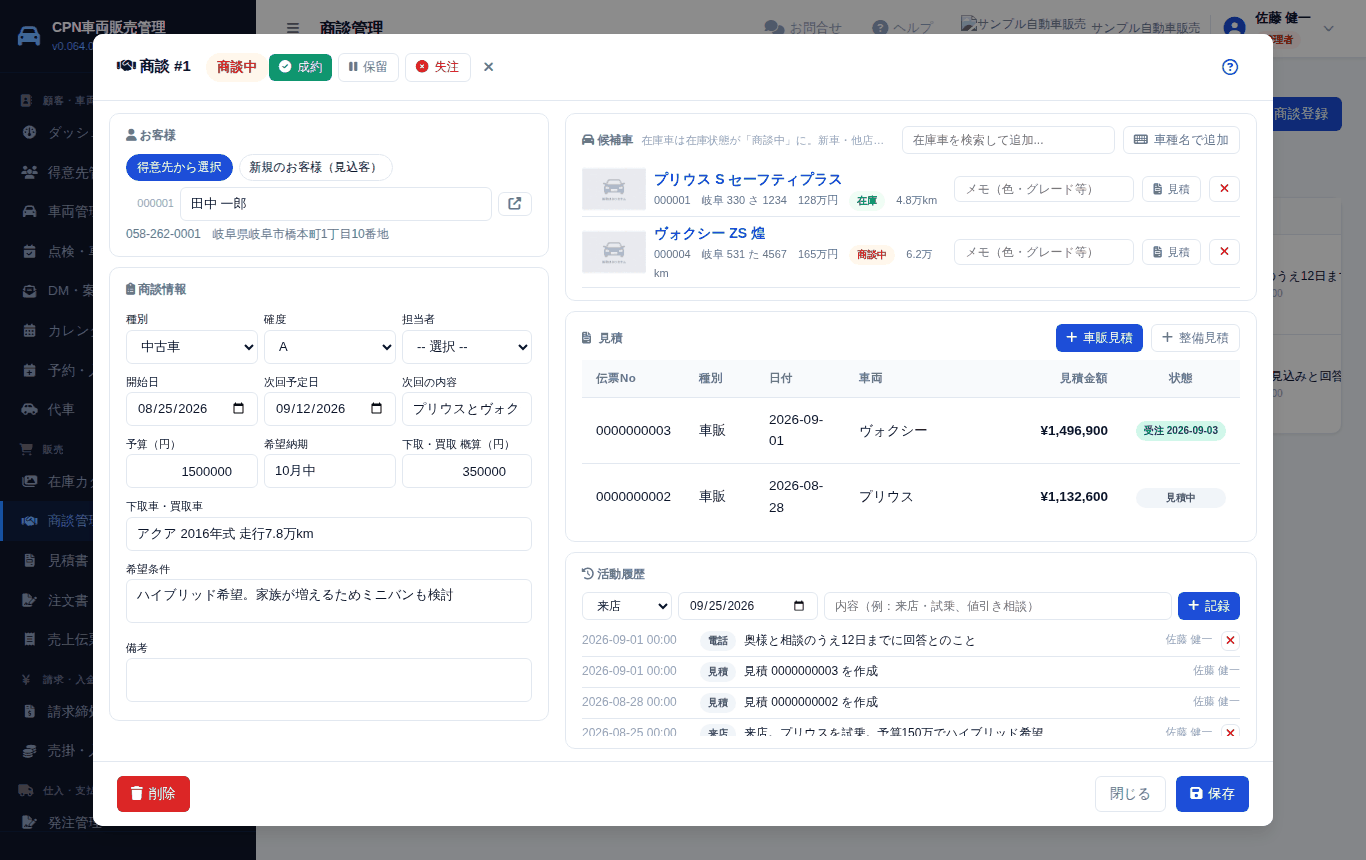Open the 担当者 selection dropdown

[467, 347]
